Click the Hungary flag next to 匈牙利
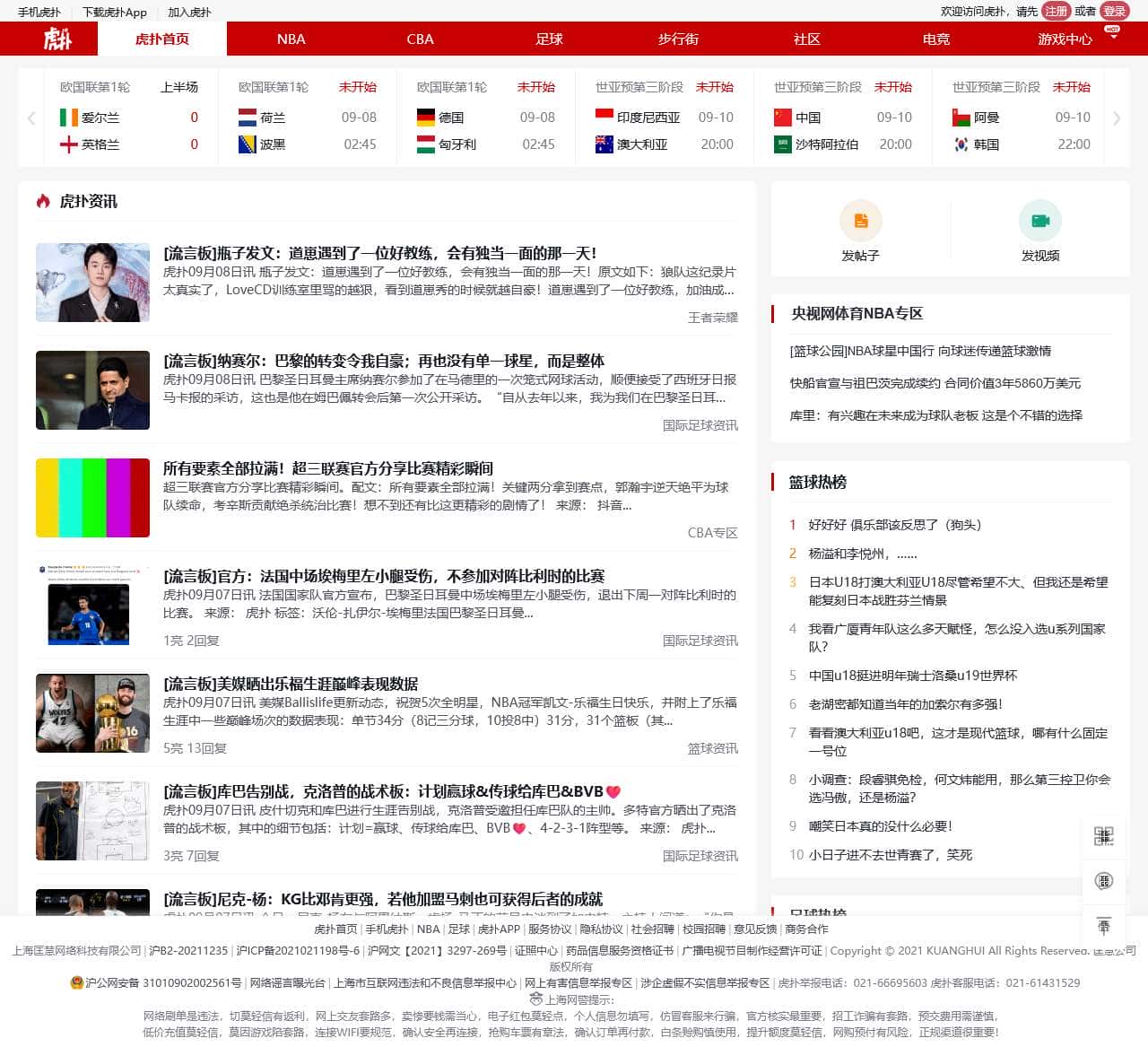This screenshot has height=1047, width=1148. coord(425,144)
